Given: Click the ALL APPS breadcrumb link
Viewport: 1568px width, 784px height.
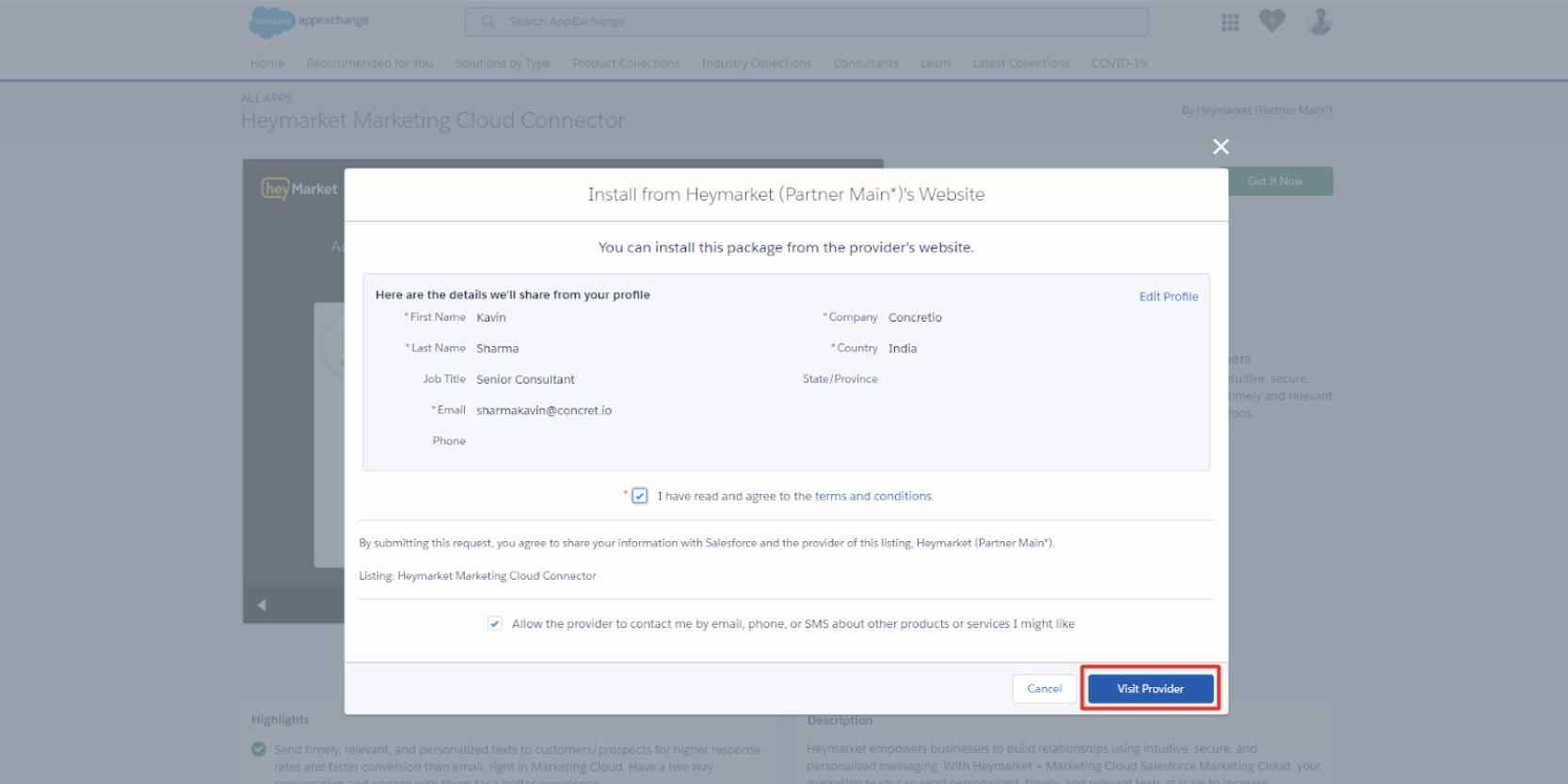Looking at the screenshot, I should coord(266,98).
